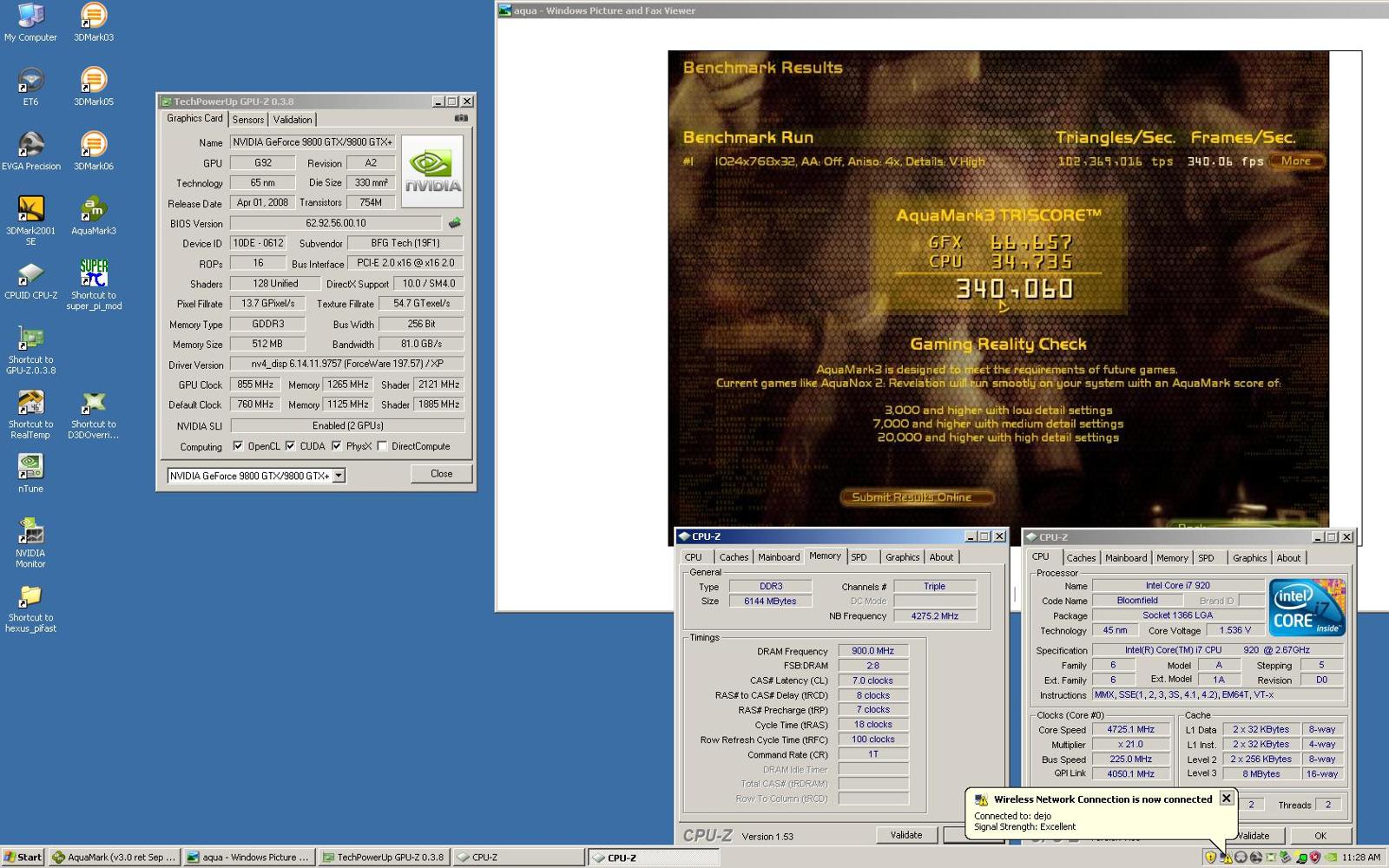This screenshot has width=1389, height=868.
Task: Click NVIDIA logo in GPU-Z
Action: click(x=432, y=171)
